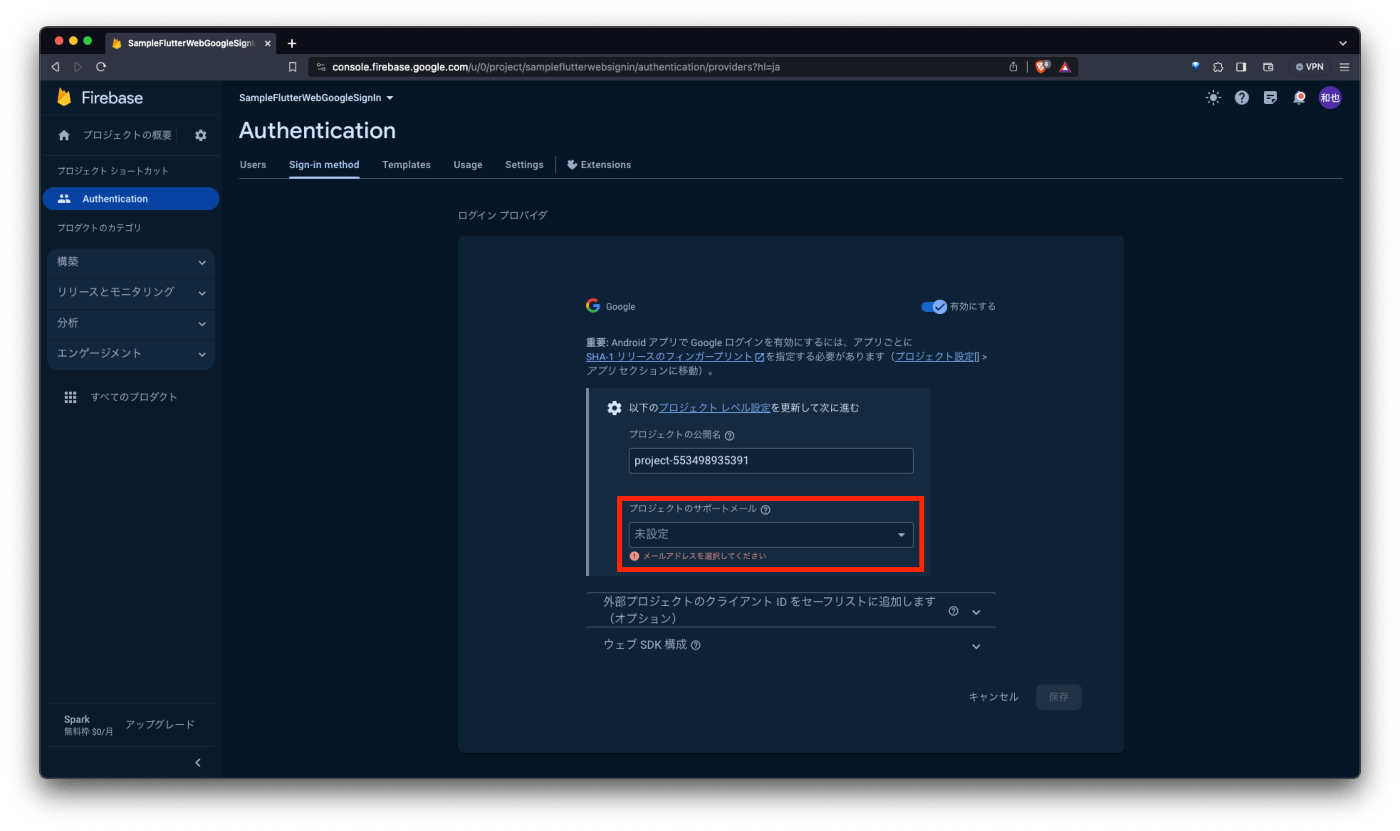The width and height of the screenshot is (1400, 831).
Task: Switch to the Templates tab
Action: [x=406, y=165]
